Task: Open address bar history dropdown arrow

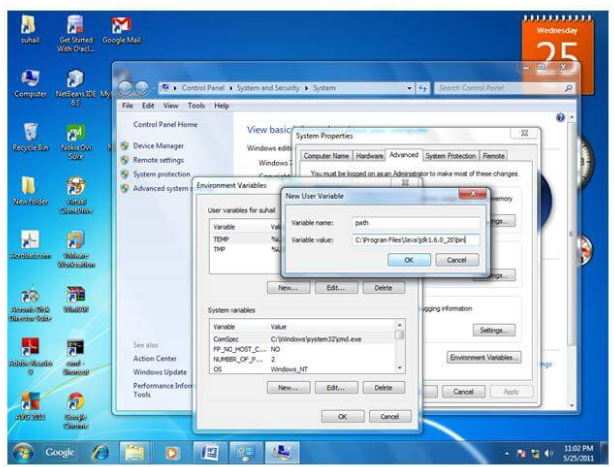Action: [409, 88]
